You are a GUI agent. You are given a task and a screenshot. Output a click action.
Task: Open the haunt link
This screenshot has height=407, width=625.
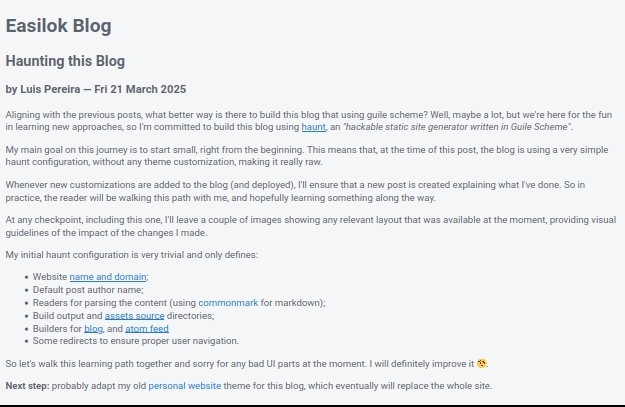[x=313, y=127]
